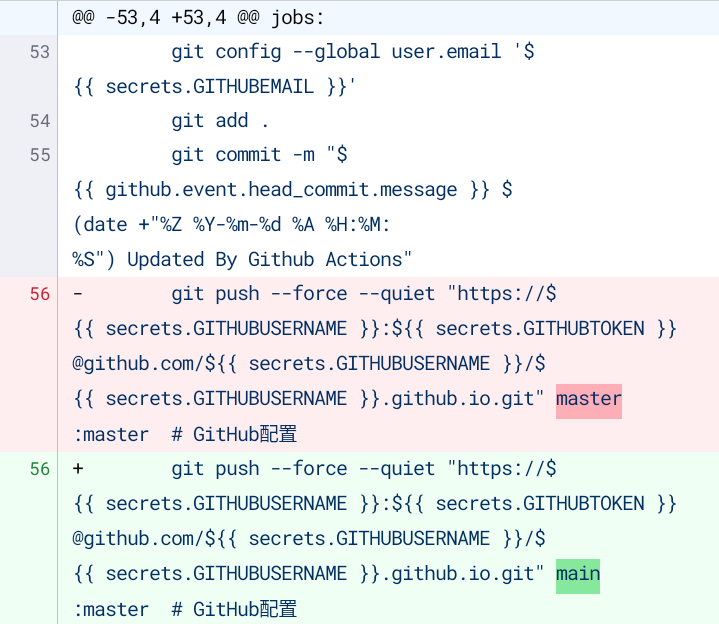
Task: Select line number 54 in the gutter
Action: 40,121
